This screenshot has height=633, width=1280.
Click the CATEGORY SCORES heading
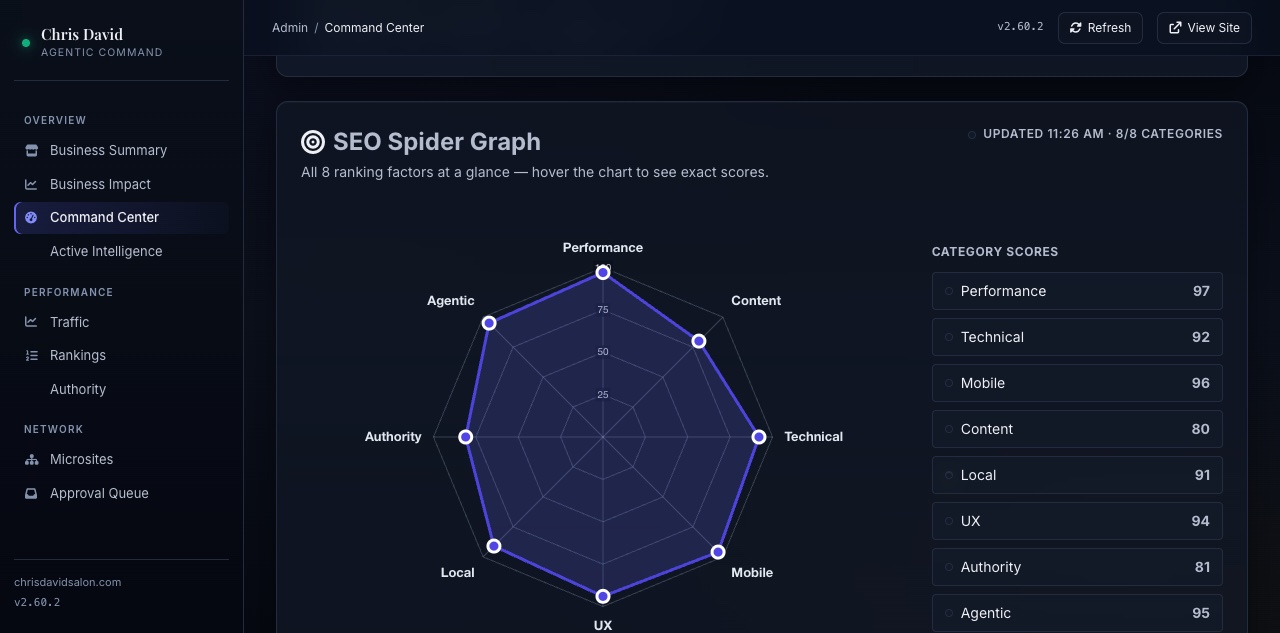tap(995, 252)
